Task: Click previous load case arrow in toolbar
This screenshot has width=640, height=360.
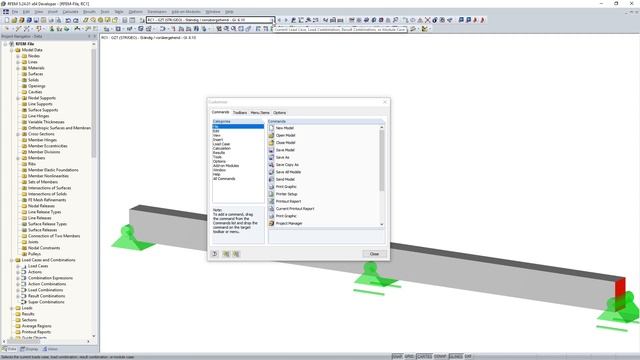Action: click(279, 20)
